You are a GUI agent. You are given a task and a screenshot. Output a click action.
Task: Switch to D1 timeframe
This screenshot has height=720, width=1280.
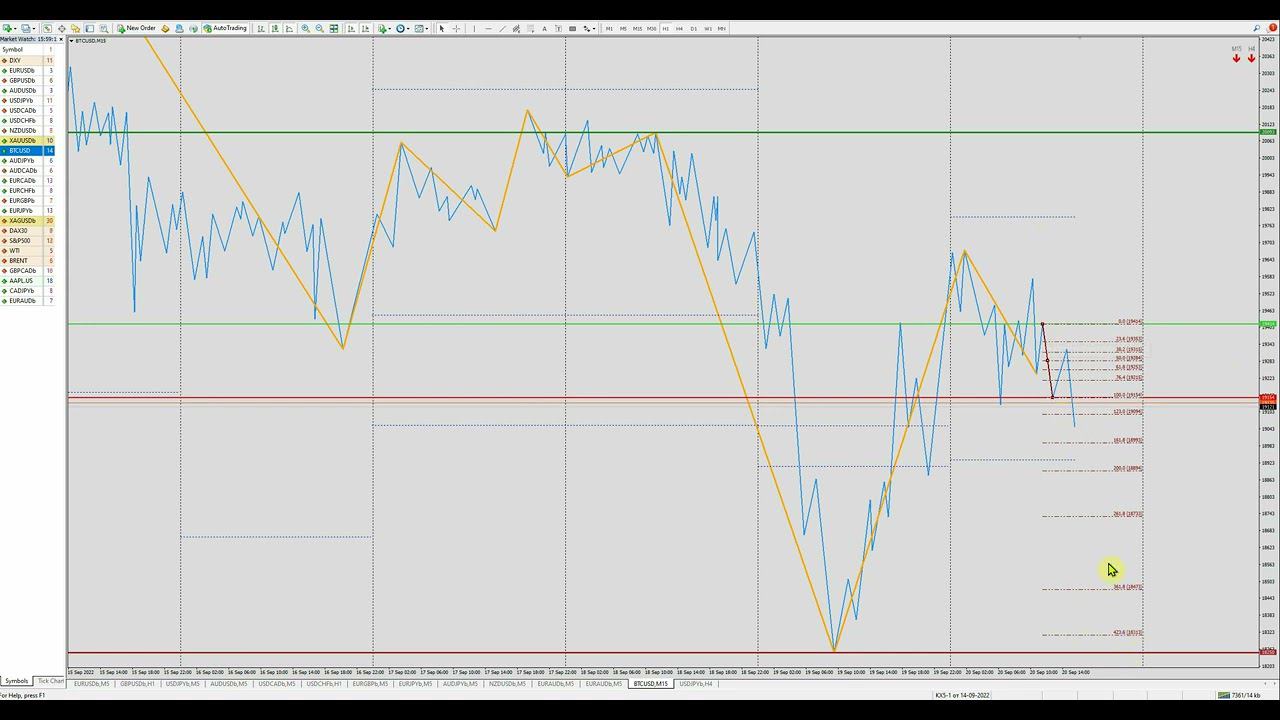point(694,28)
